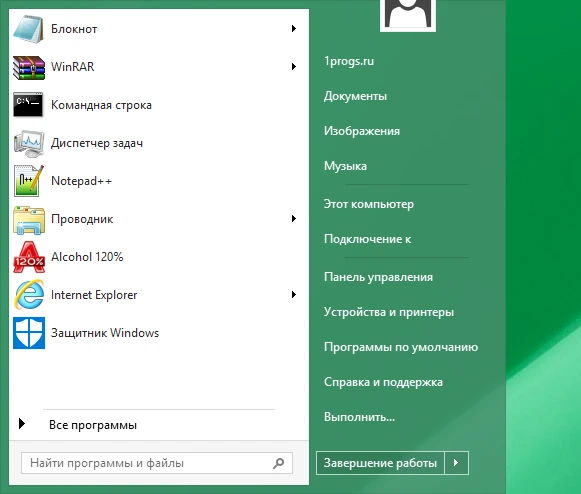Start Диспетчер задач via its monitor icon

tap(29, 143)
